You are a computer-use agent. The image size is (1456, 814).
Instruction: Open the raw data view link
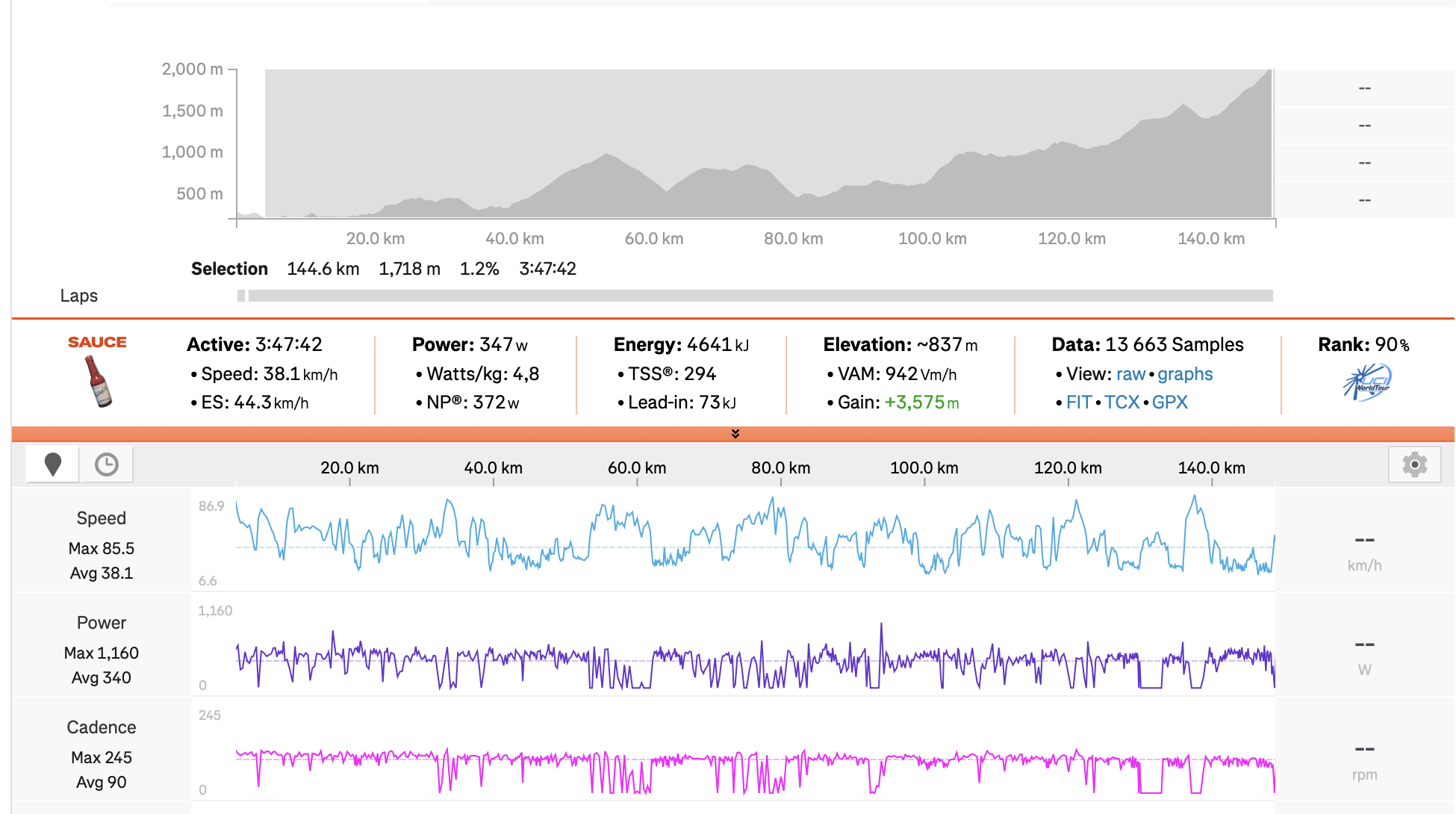[1130, 374]
